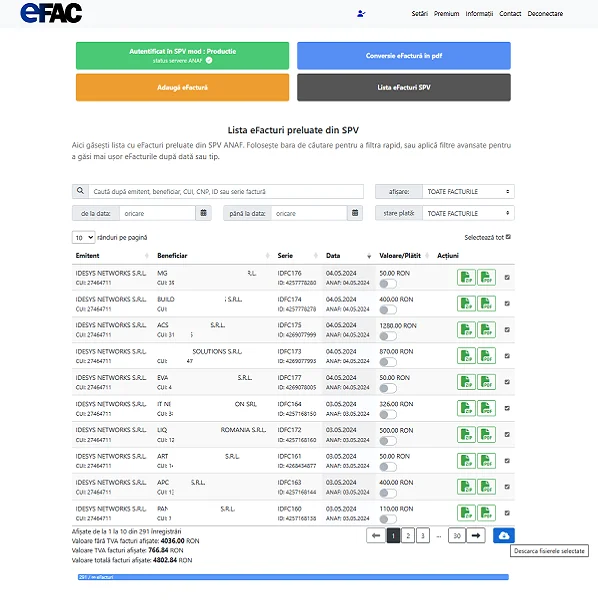Download ZIP for invoice IDFC172
This screenshot has height=612, width=598.
coord(466,434)
